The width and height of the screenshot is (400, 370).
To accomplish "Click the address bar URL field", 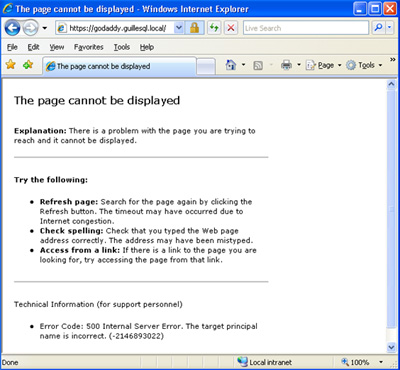I will (x=115, y=28).
